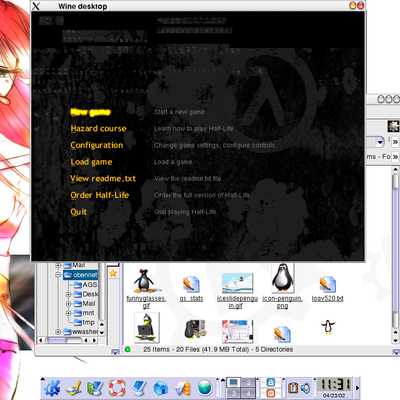The height and width of the screenshot is (400, 400).
Task: Click the tree horizontal scrollbar thumb
Action: (x=56, y=340)
